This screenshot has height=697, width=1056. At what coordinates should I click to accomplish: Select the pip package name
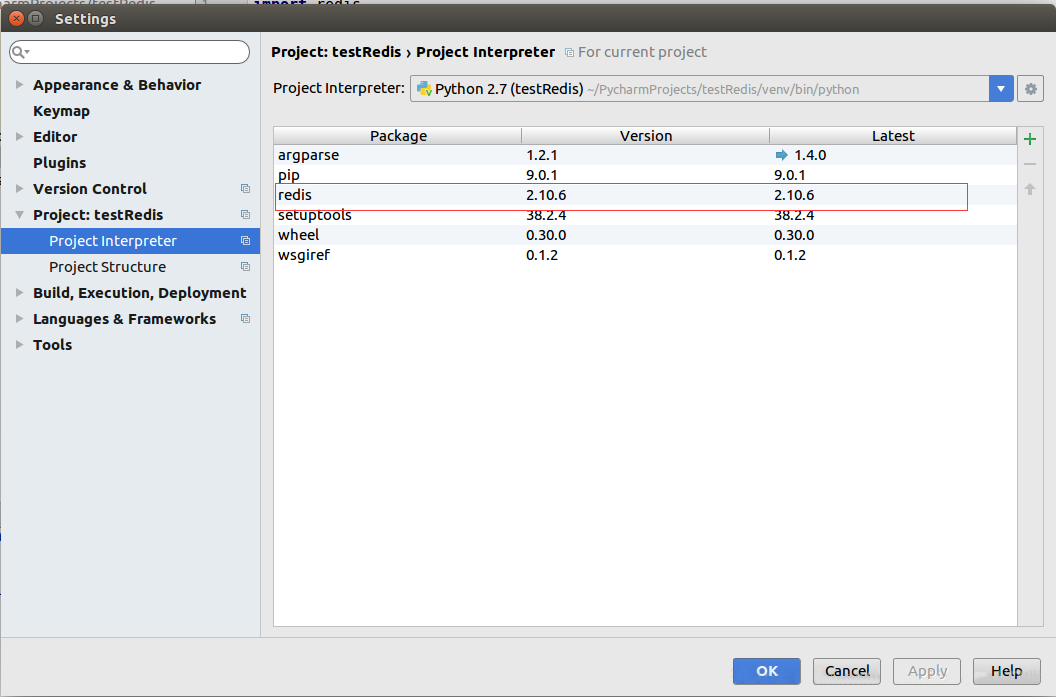pyautogui.click(x=289, y=175)
